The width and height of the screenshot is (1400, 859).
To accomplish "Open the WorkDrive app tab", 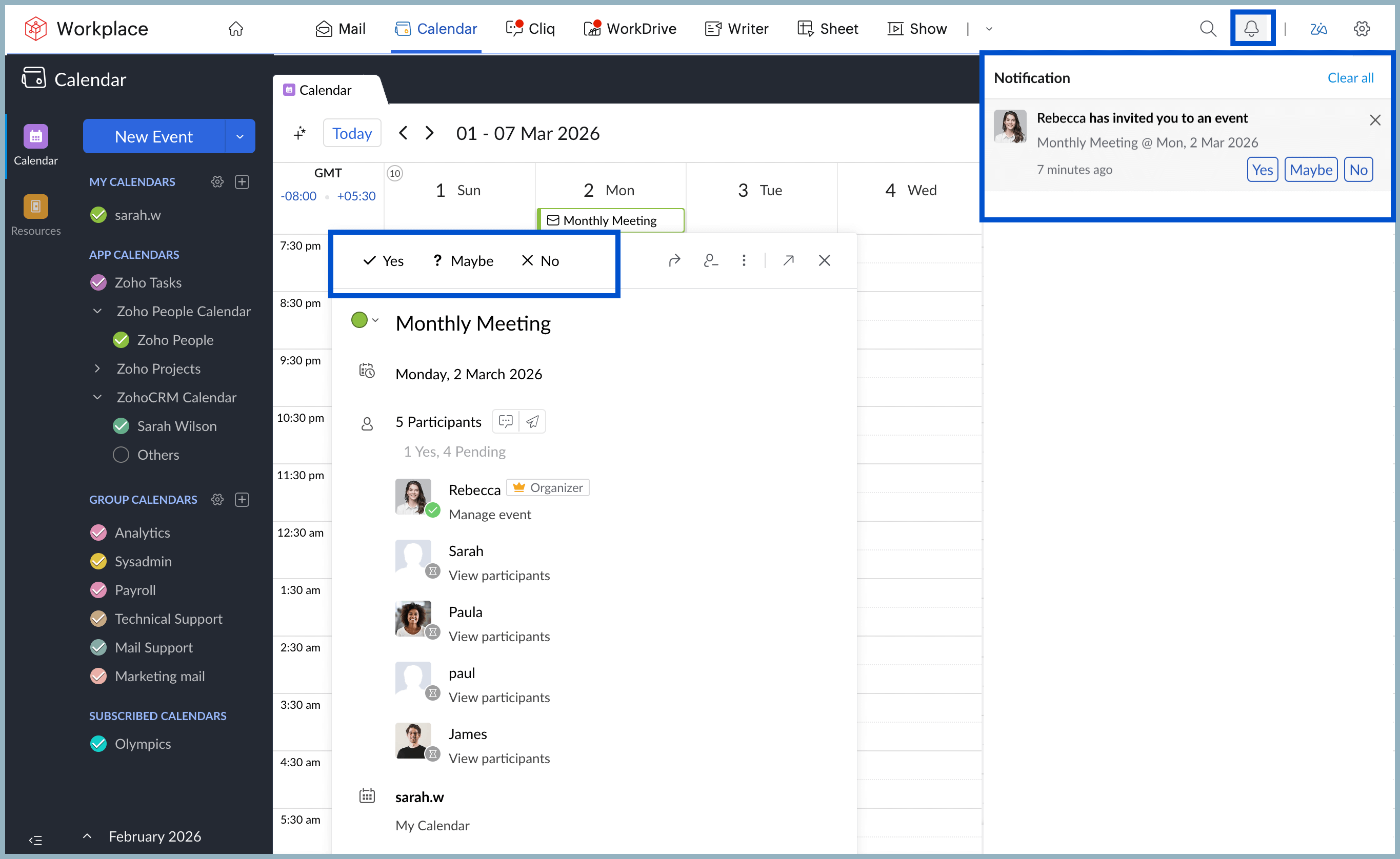I will coord(630,28).
